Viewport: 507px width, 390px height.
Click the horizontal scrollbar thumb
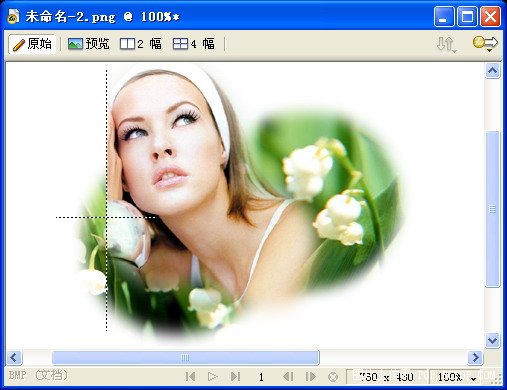click(x=185, y=358)
